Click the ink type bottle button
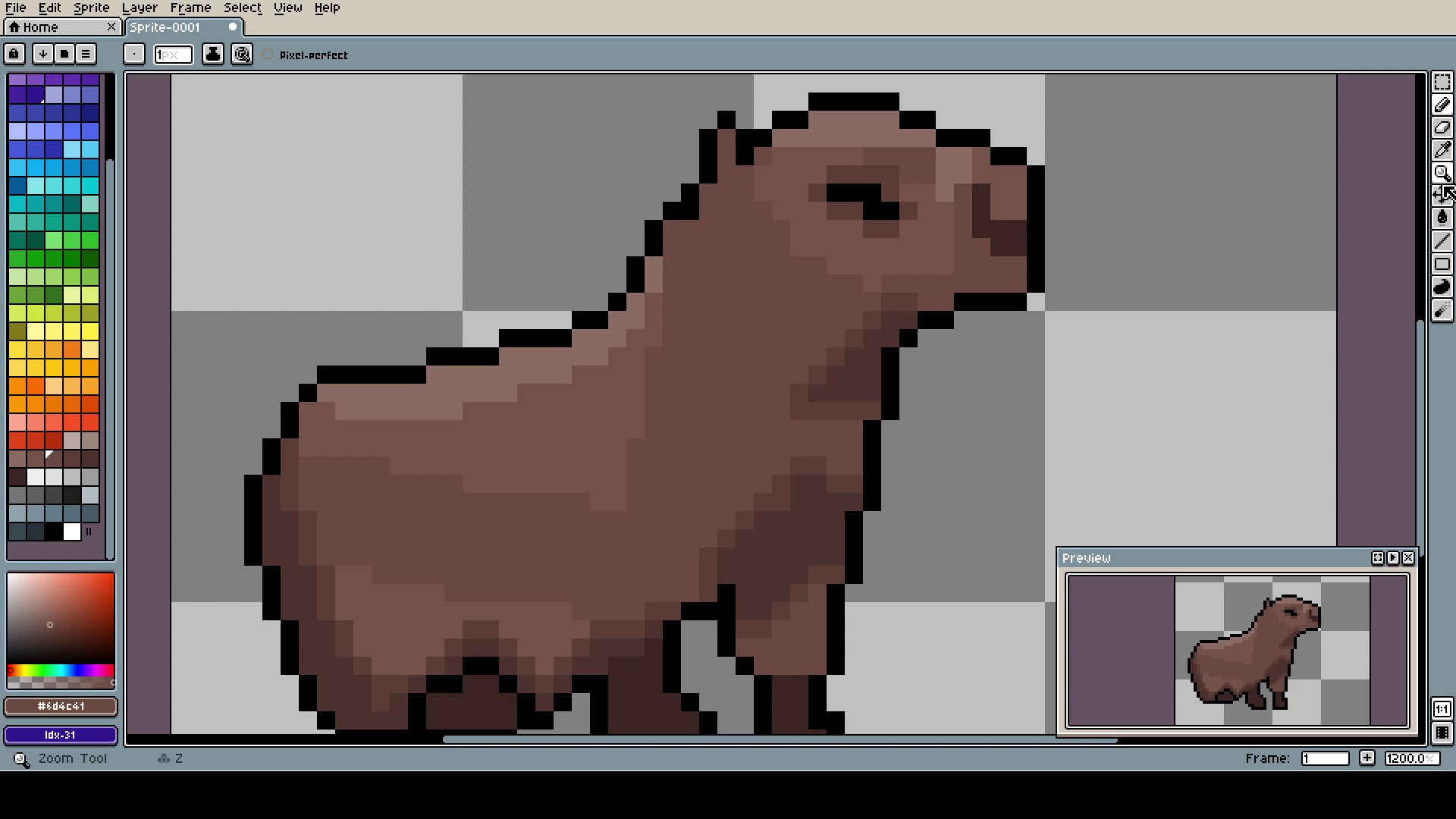Screen dimensions: 1456x819 pos(213,54)
